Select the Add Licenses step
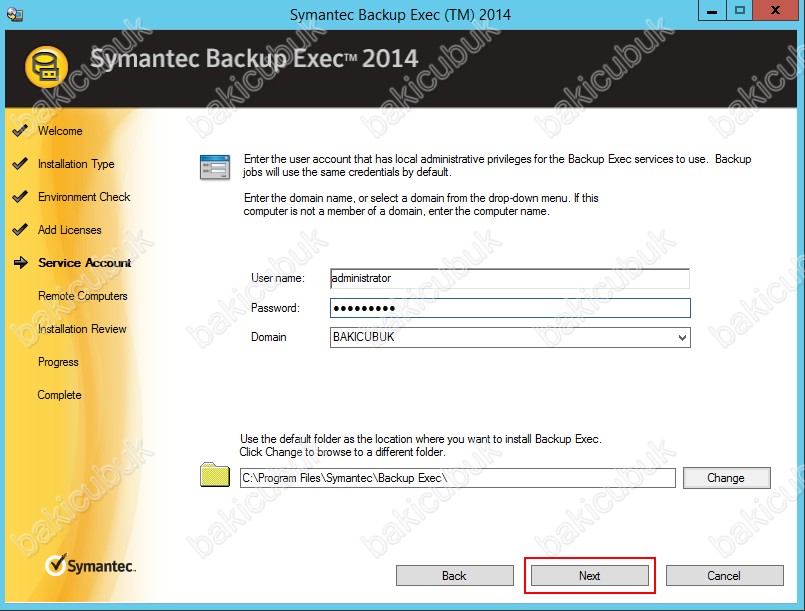This screenshot has height=611, width=805. (x=69, y=230)
